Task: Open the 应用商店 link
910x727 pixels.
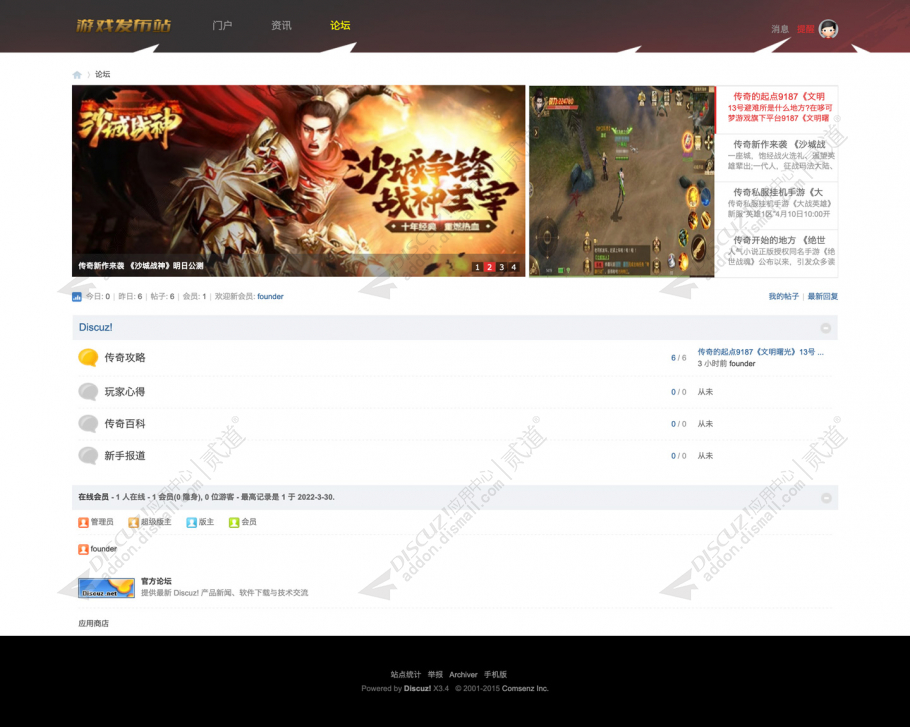Action: (x=93, y=623)
